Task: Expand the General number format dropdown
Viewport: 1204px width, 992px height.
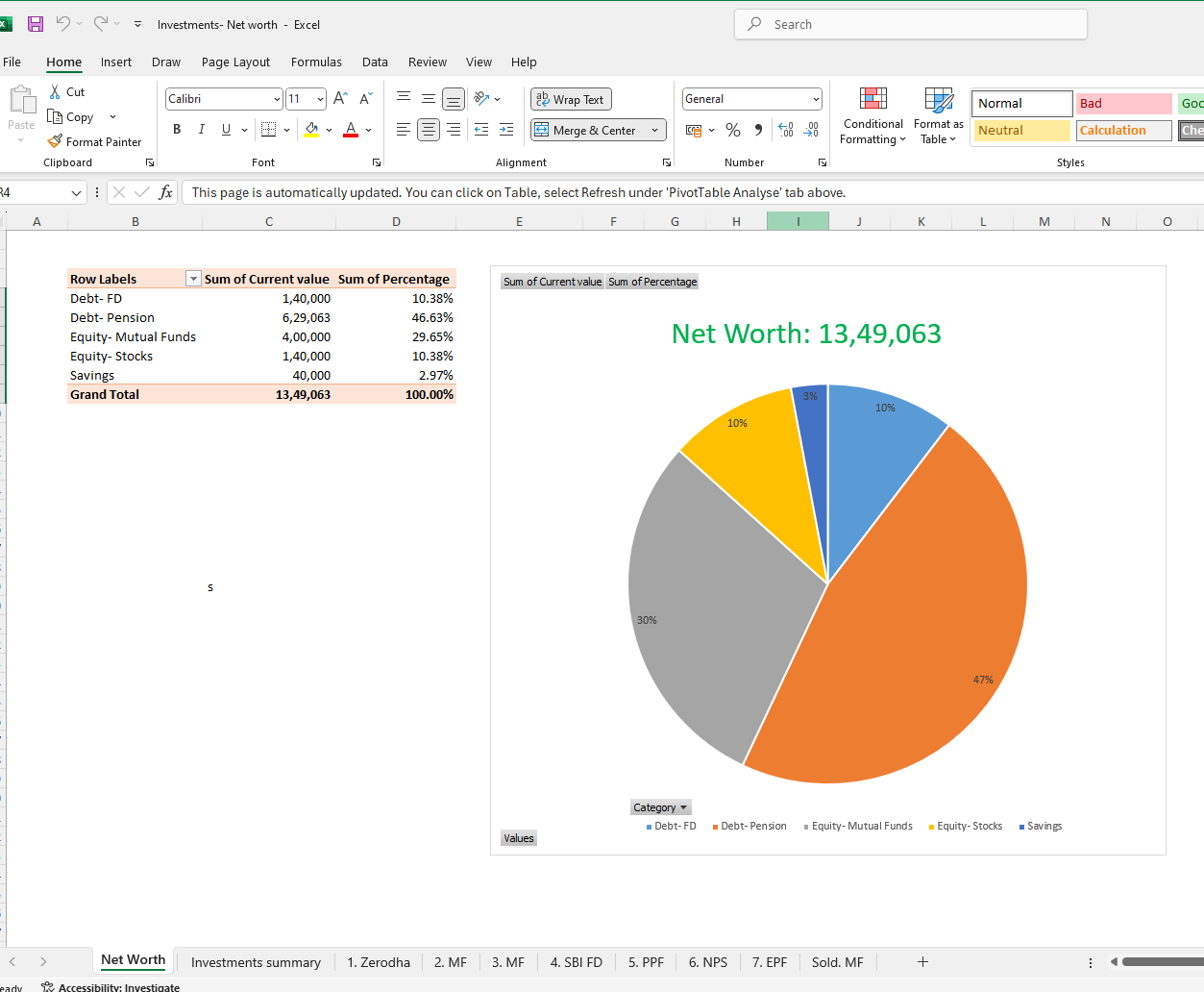Action: pyautogui.click(x=816, y=99)
